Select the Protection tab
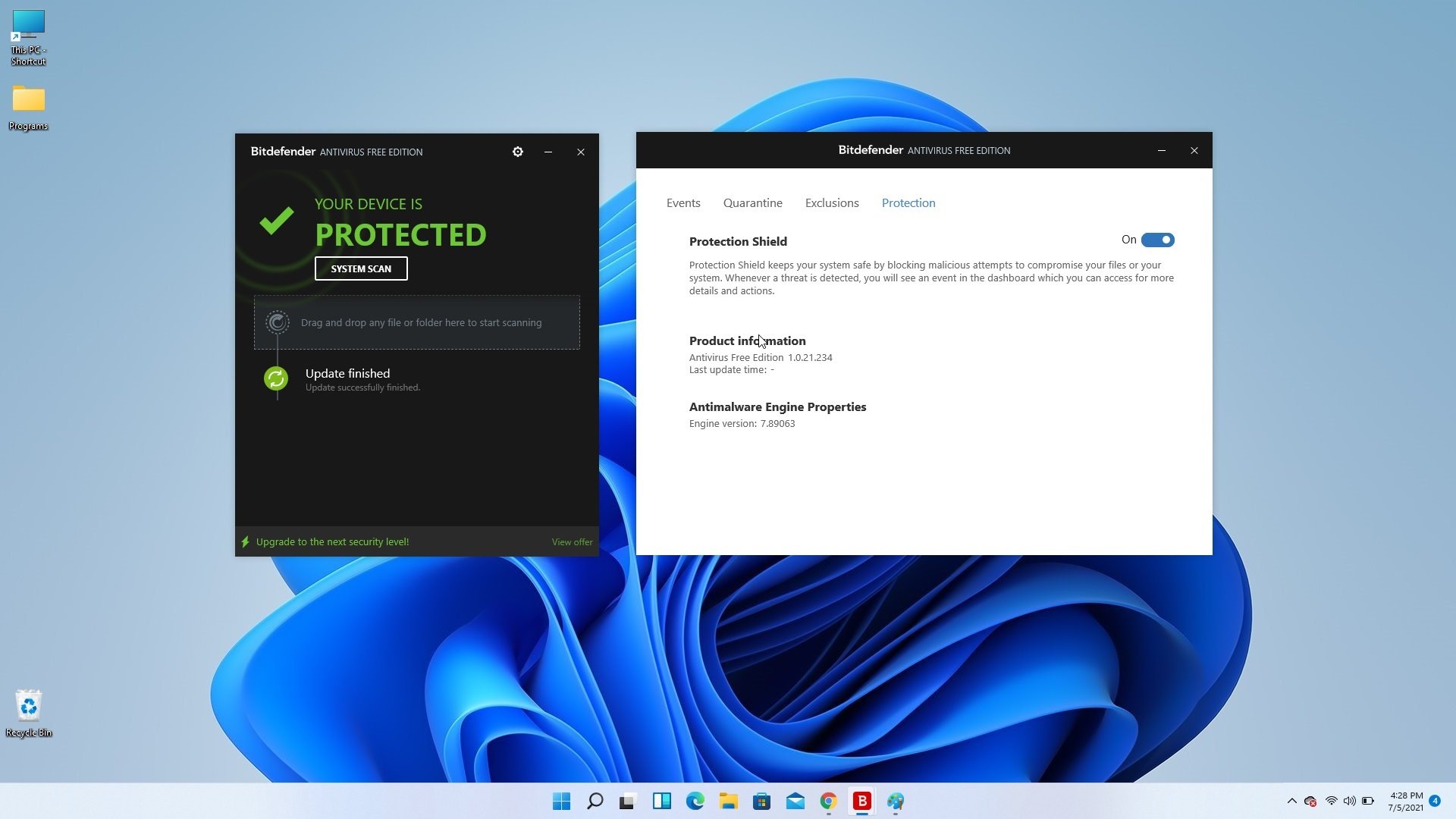Image resolution: width=1456 pixels, height=819 pixels. coord(908,203)
